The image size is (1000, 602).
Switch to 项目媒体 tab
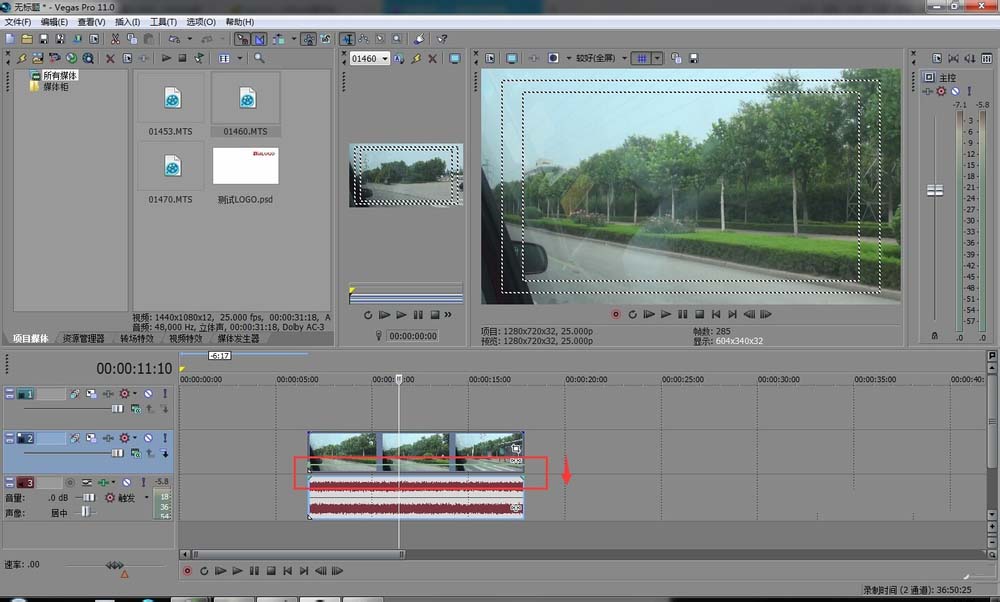point(30,339)
